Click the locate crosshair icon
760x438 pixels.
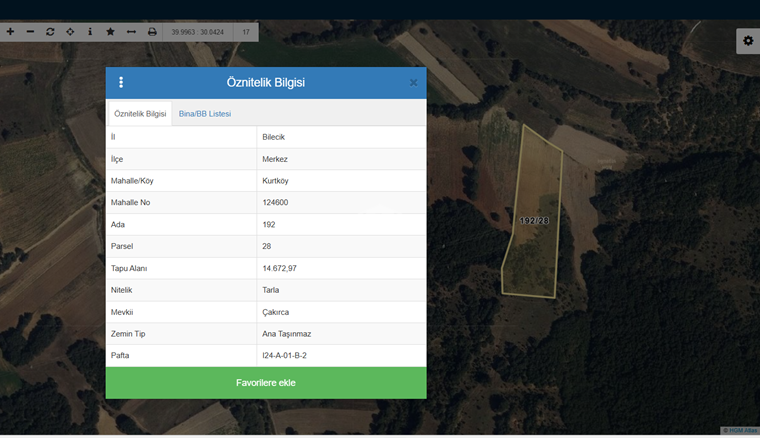pyautogui.click(x=70, y=32)
